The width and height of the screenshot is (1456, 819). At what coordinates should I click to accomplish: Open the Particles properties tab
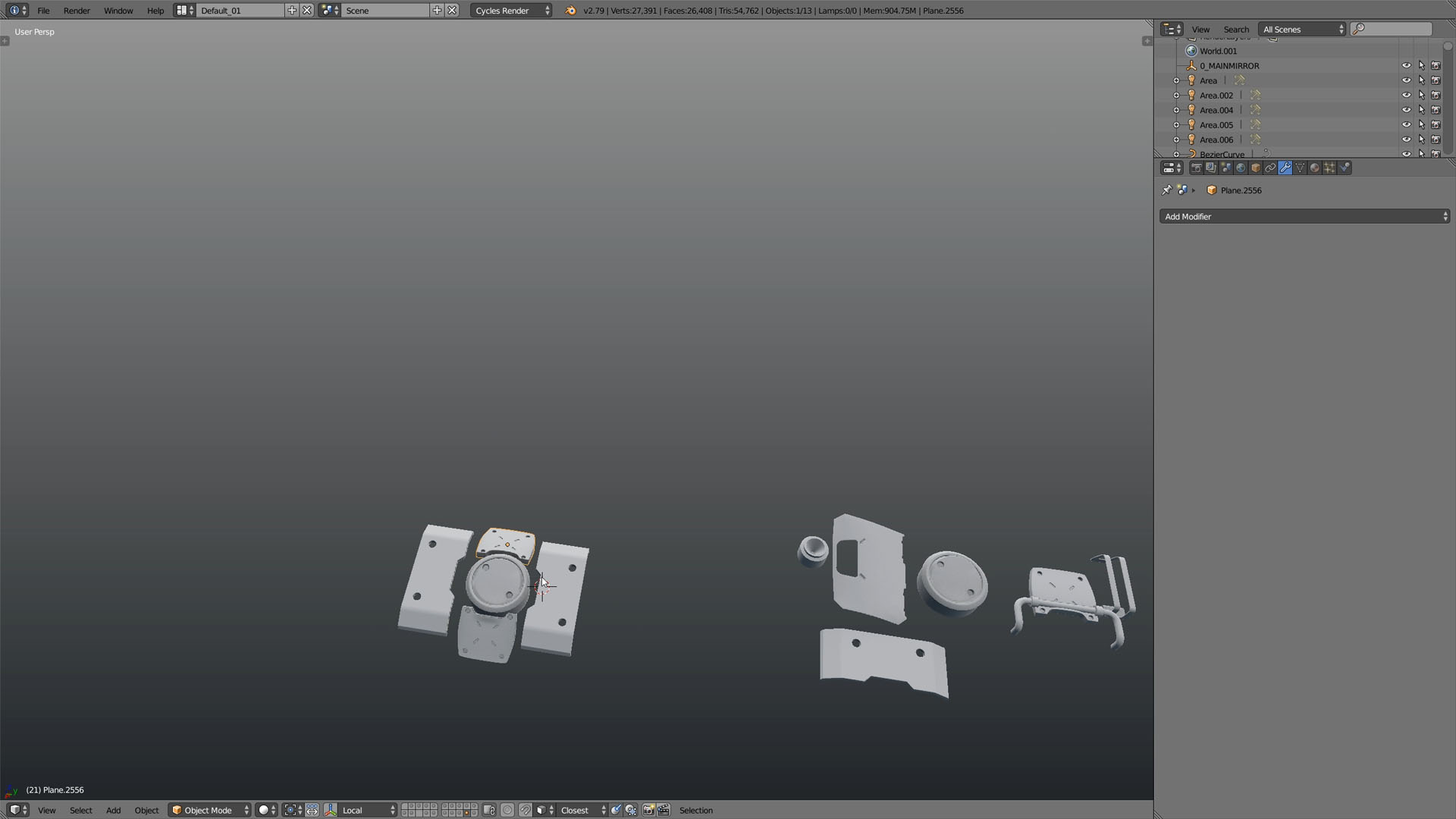(x=1329, y=168)
